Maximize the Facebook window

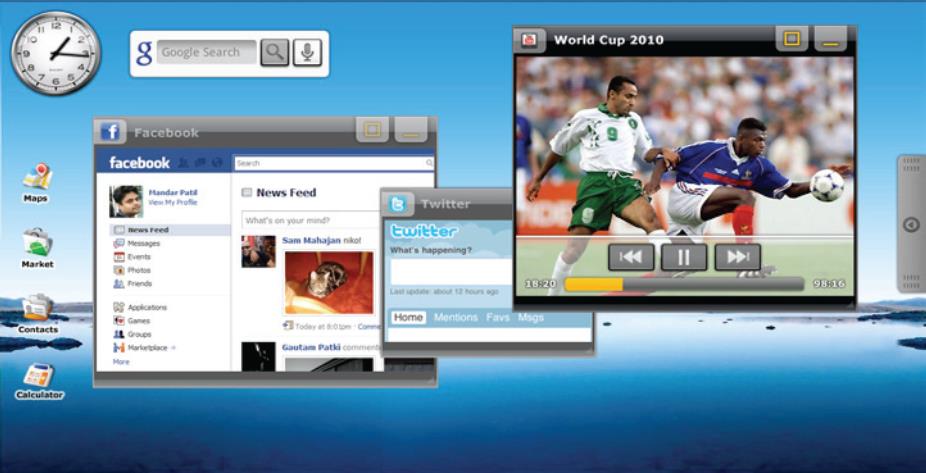tap(372, 130)
